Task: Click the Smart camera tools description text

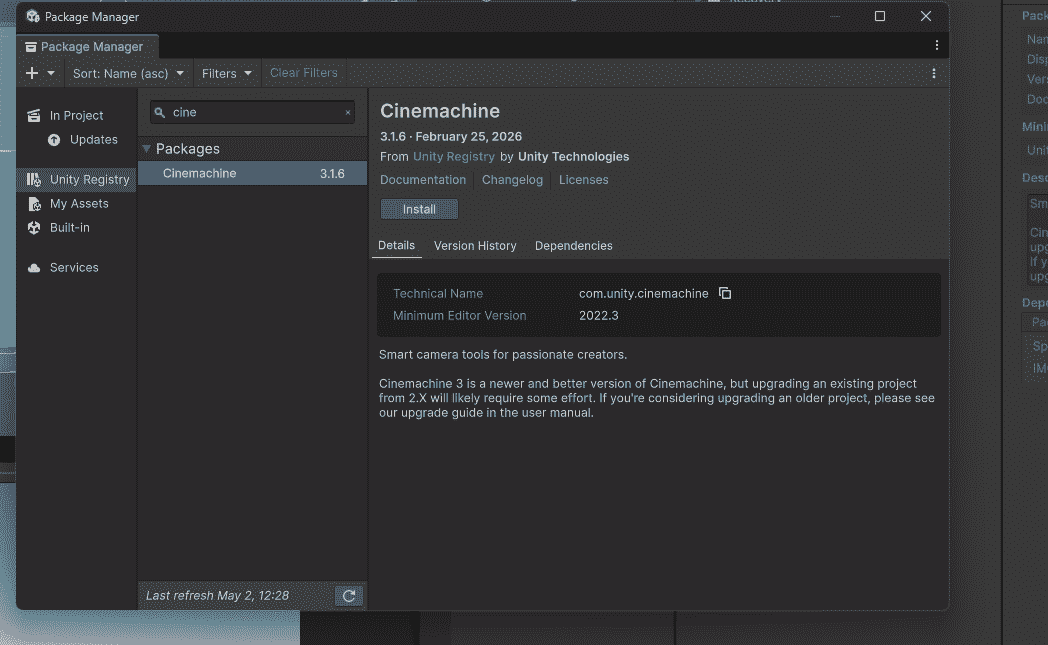Action: 503,355
